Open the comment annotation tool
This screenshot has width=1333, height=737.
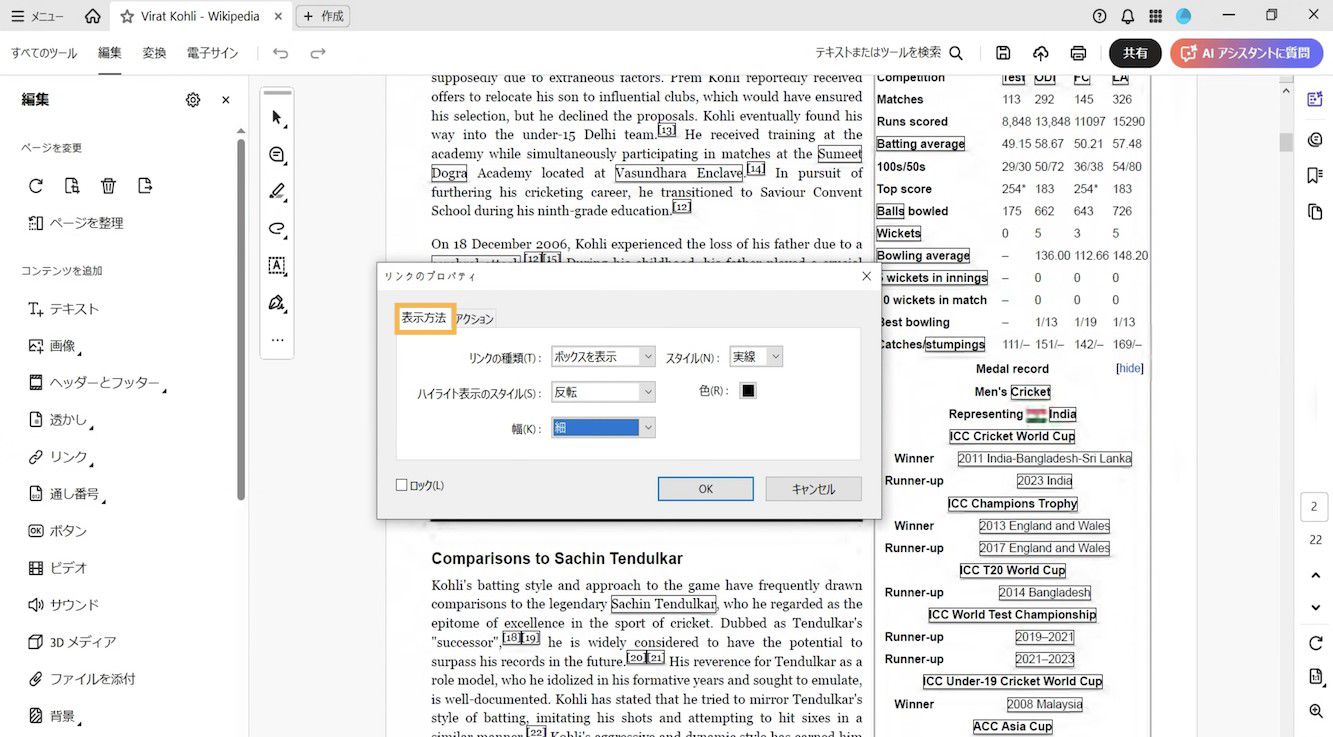277,155
